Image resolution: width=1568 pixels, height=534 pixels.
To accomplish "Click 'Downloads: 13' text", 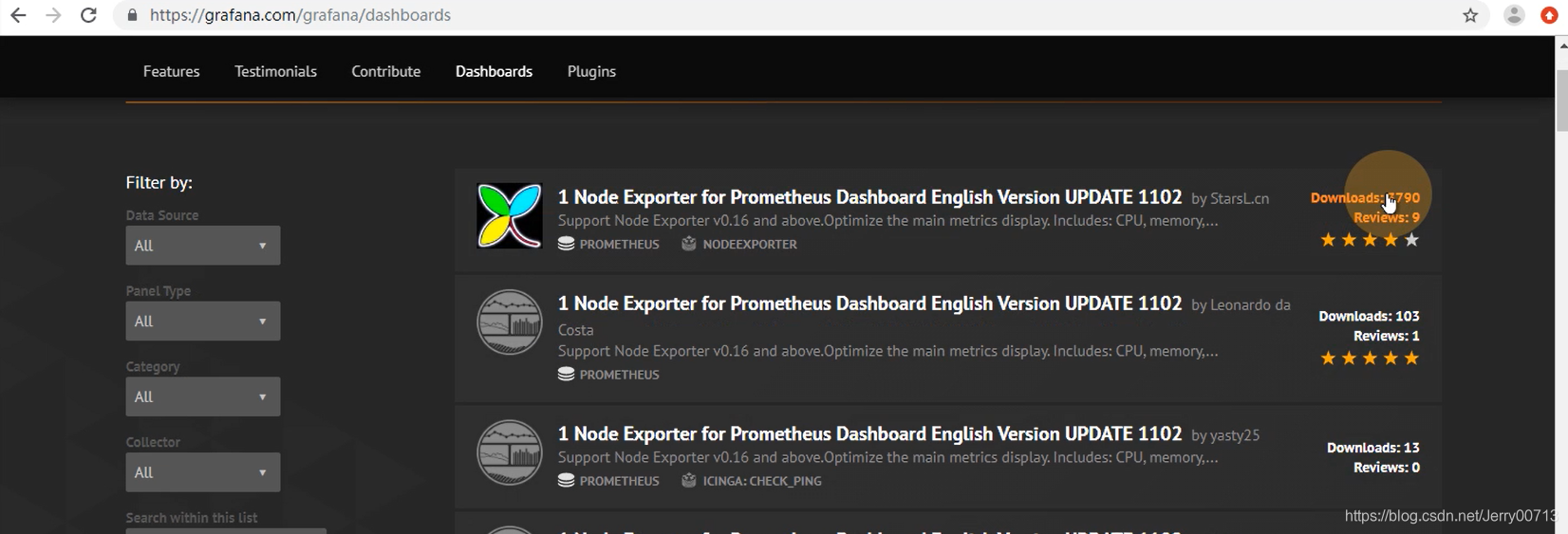I will (1373, 448).
